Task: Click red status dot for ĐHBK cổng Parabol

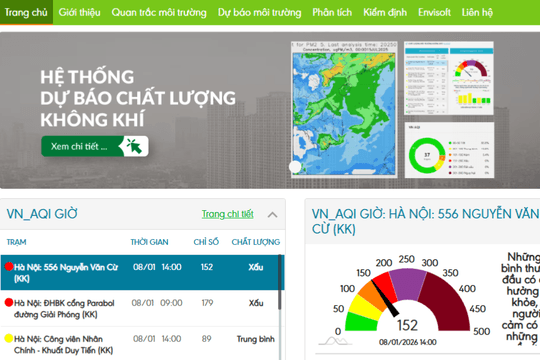Action: pos(9,302)
